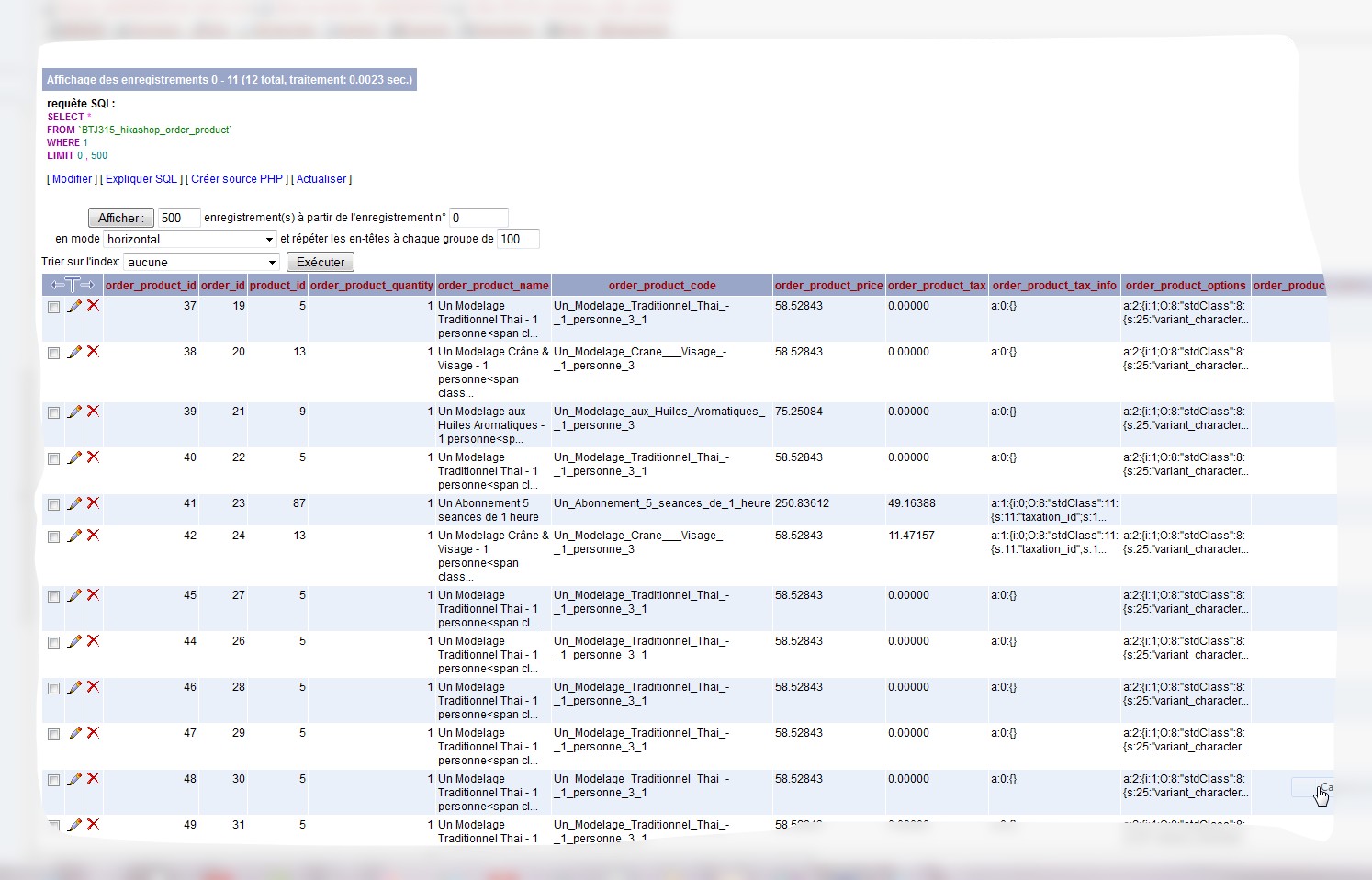Open the 'Trier sur l'index' dropdown
This screenshot has width=1372, height=880.
tap(201, 262)
